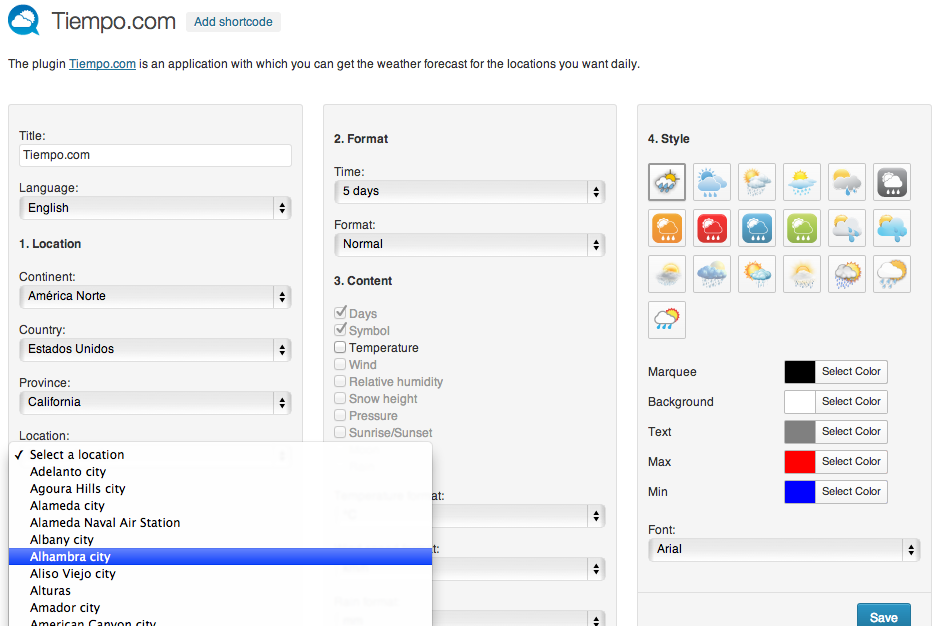Click Select Color for Background

click(851, 402)
